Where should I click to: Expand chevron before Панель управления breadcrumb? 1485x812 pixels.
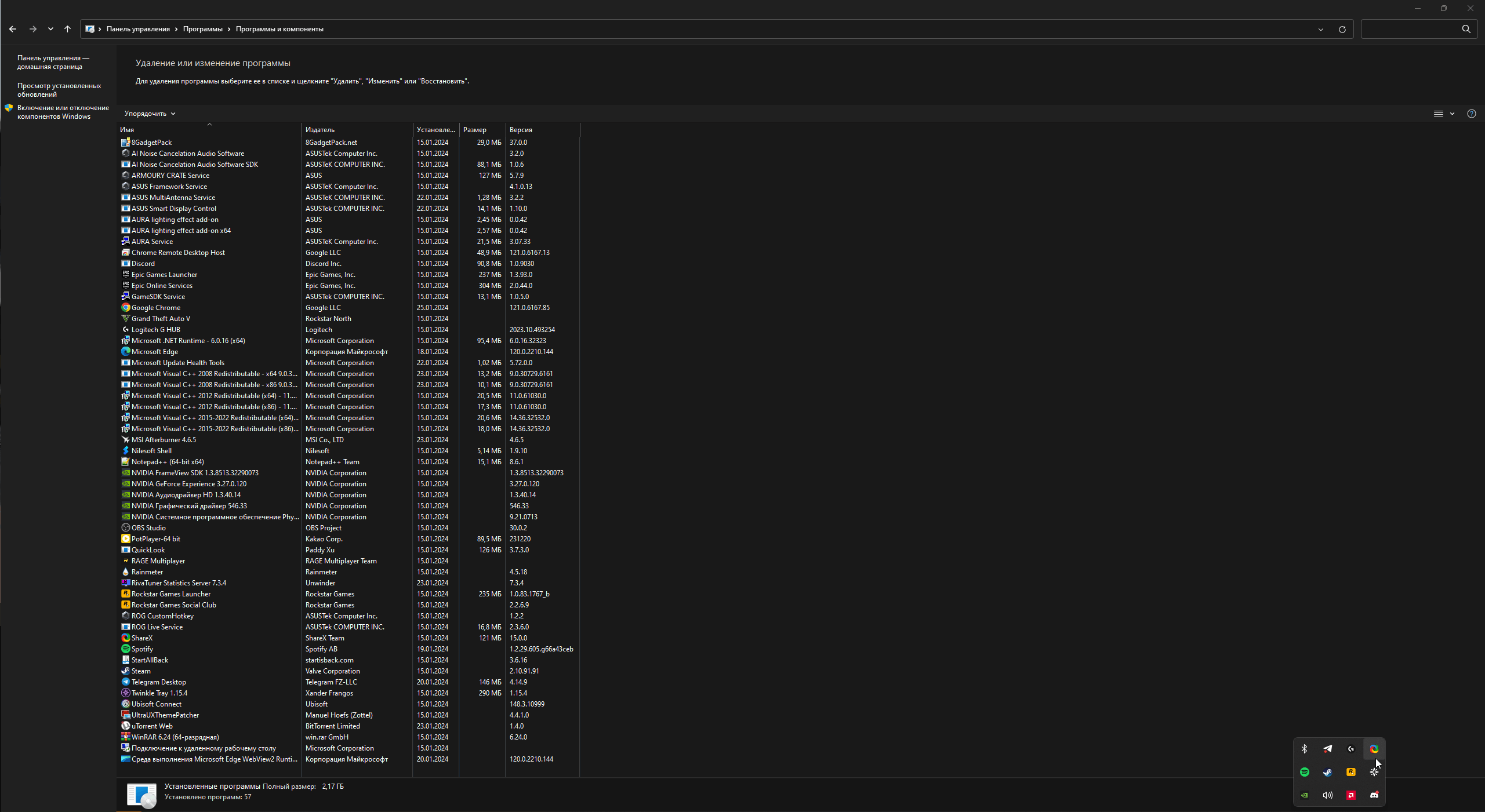point(100,29)
